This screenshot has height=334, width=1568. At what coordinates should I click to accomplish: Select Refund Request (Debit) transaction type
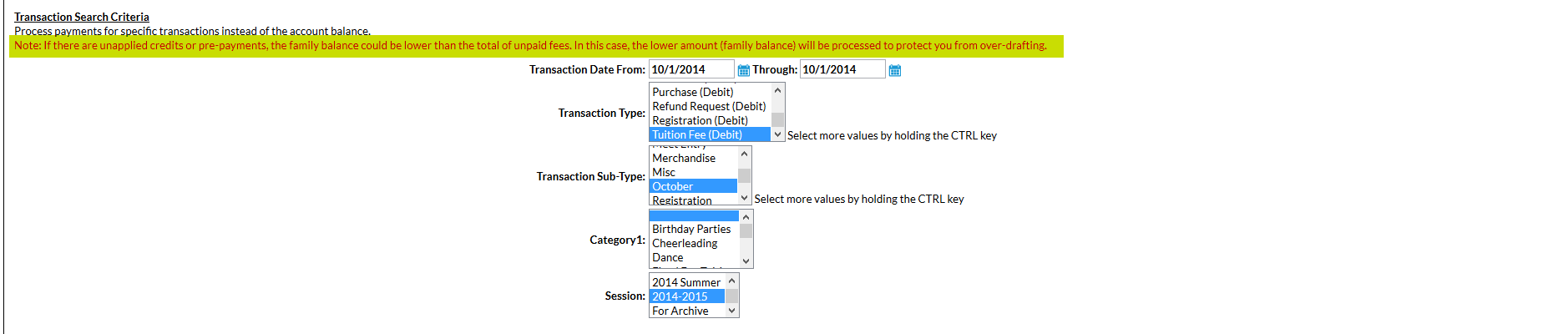tap(710, 106)
